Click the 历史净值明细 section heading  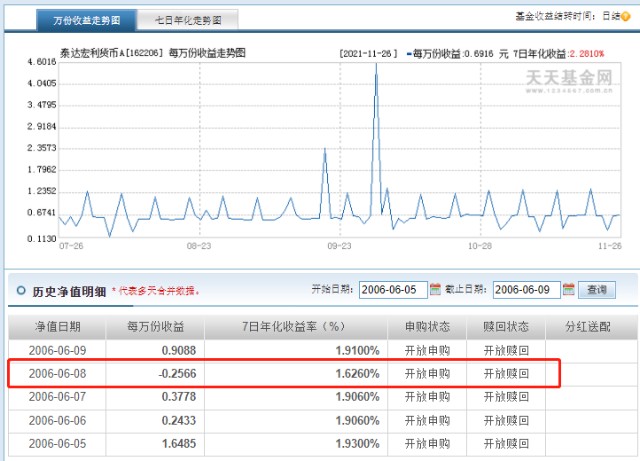(x=69, y=292)
